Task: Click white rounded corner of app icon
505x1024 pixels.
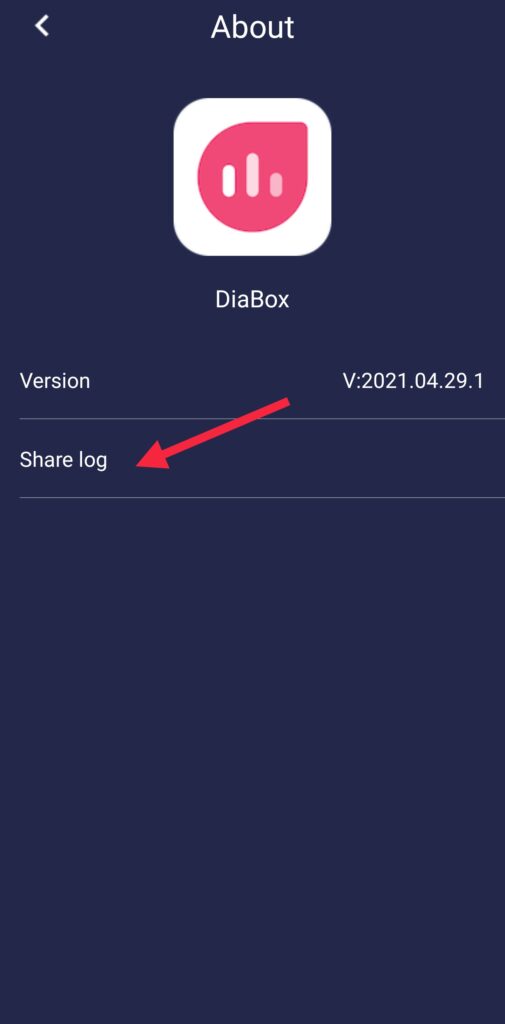Action: (x=186, y=112)
